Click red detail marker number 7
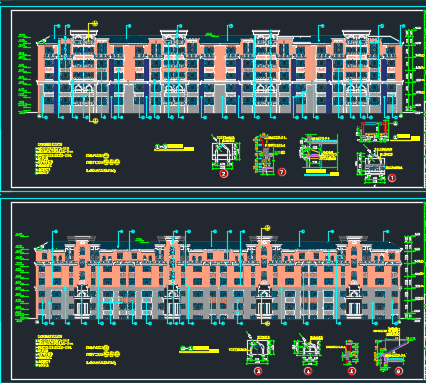The image size is (426, 383). coord(282,172)
